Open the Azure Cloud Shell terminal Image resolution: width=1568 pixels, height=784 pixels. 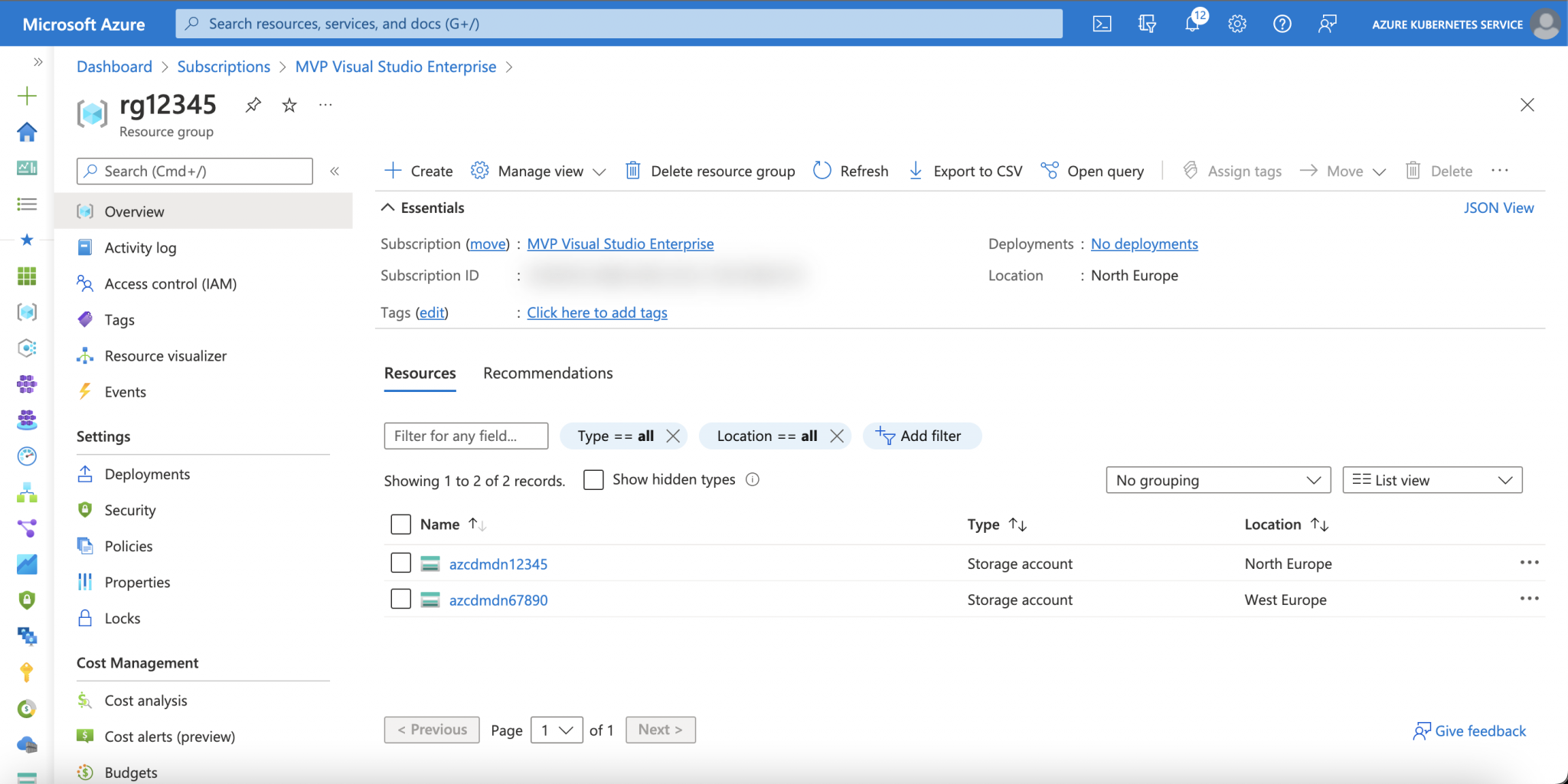(x=1102, y=23)
